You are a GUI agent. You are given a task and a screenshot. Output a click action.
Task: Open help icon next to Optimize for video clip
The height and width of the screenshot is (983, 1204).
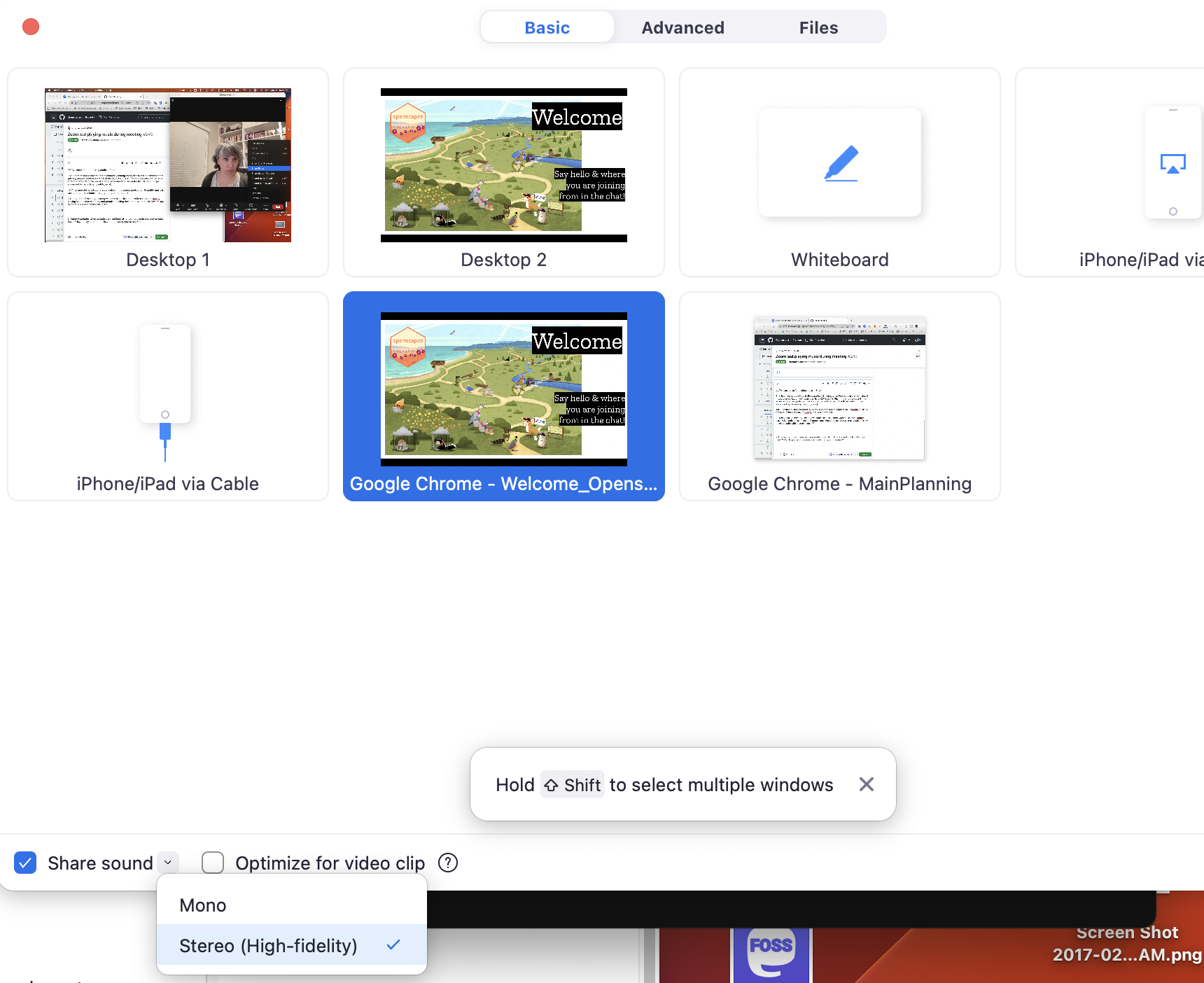[x=448, y=863]
